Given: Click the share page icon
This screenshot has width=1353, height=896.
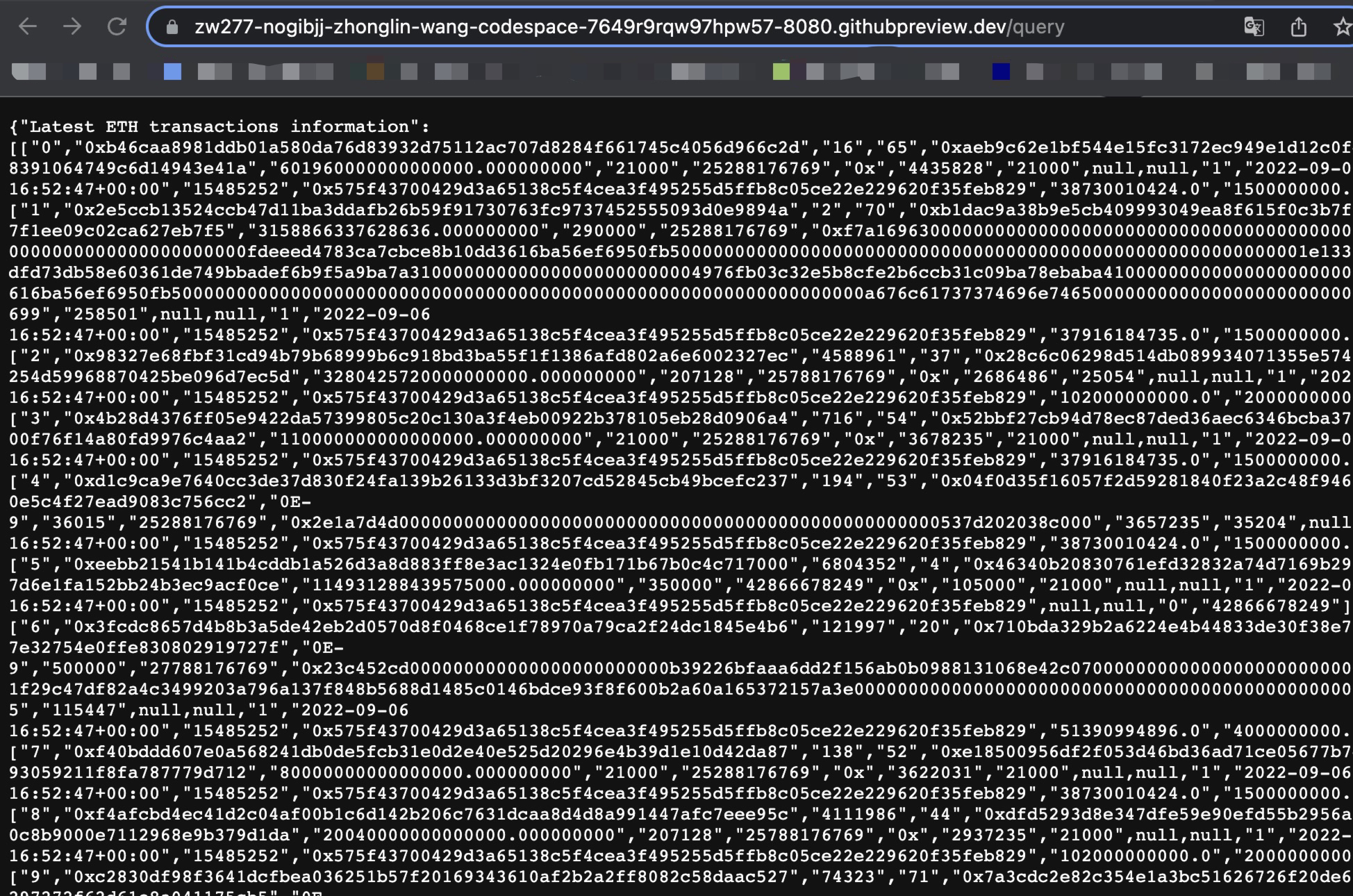Looking at the screenshot, I should tap(1298, 27).
